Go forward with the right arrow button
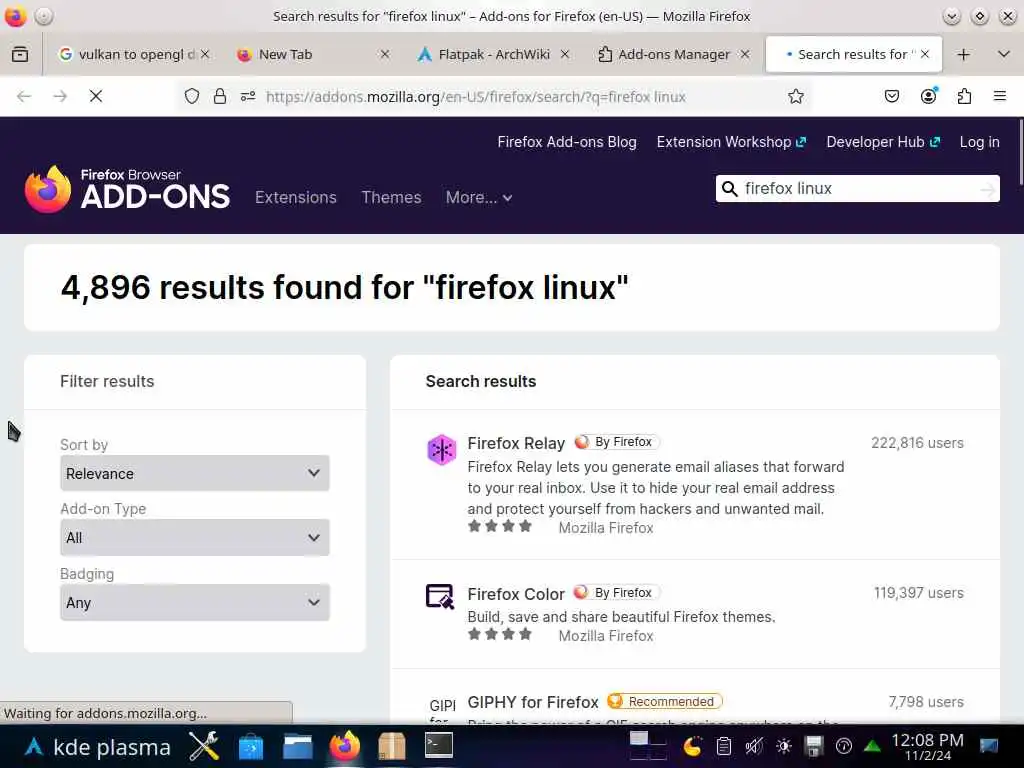1024x768 pixels. click(x=60, y=97)
